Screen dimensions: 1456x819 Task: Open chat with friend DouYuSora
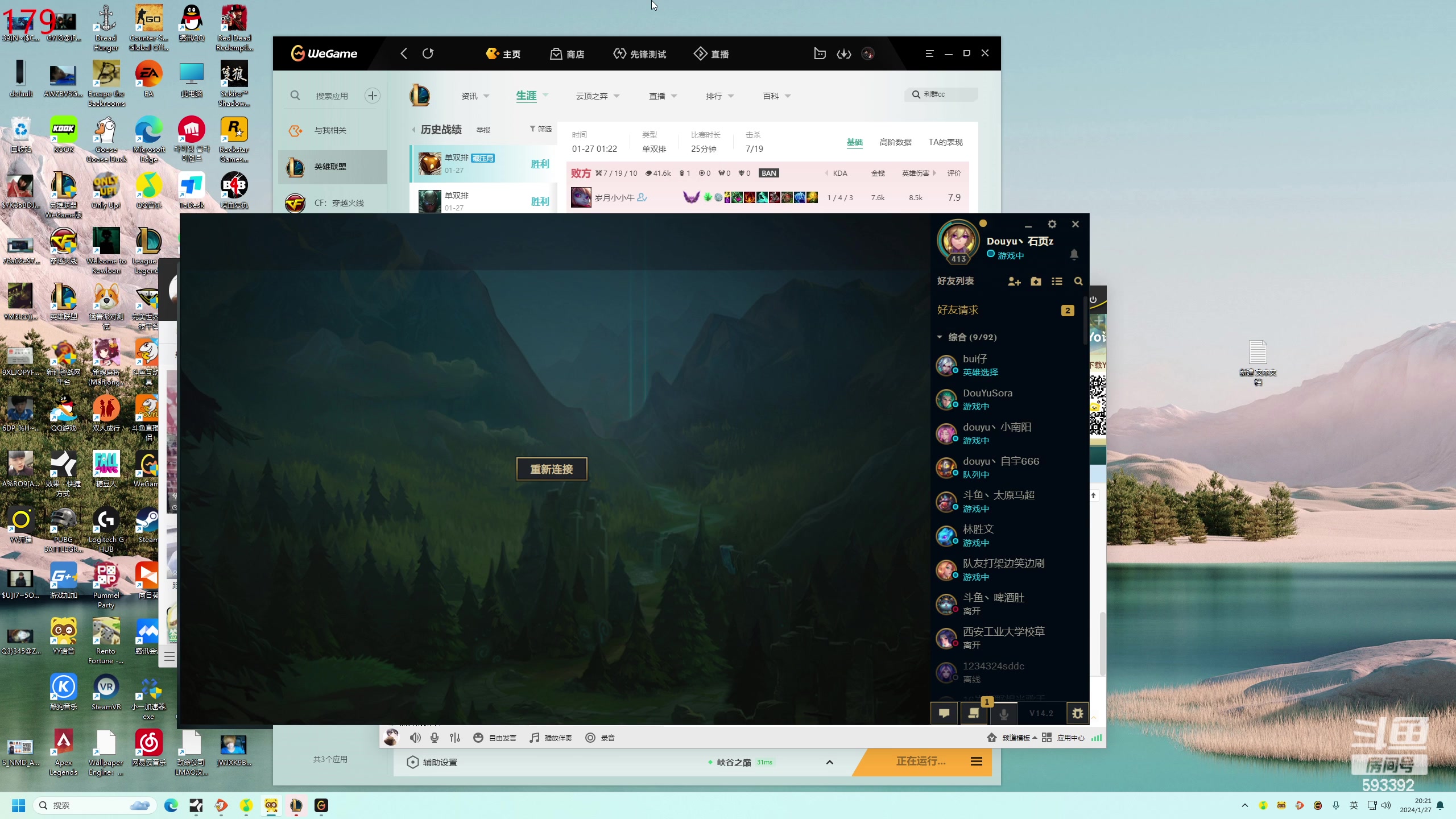pos(1006,399)
